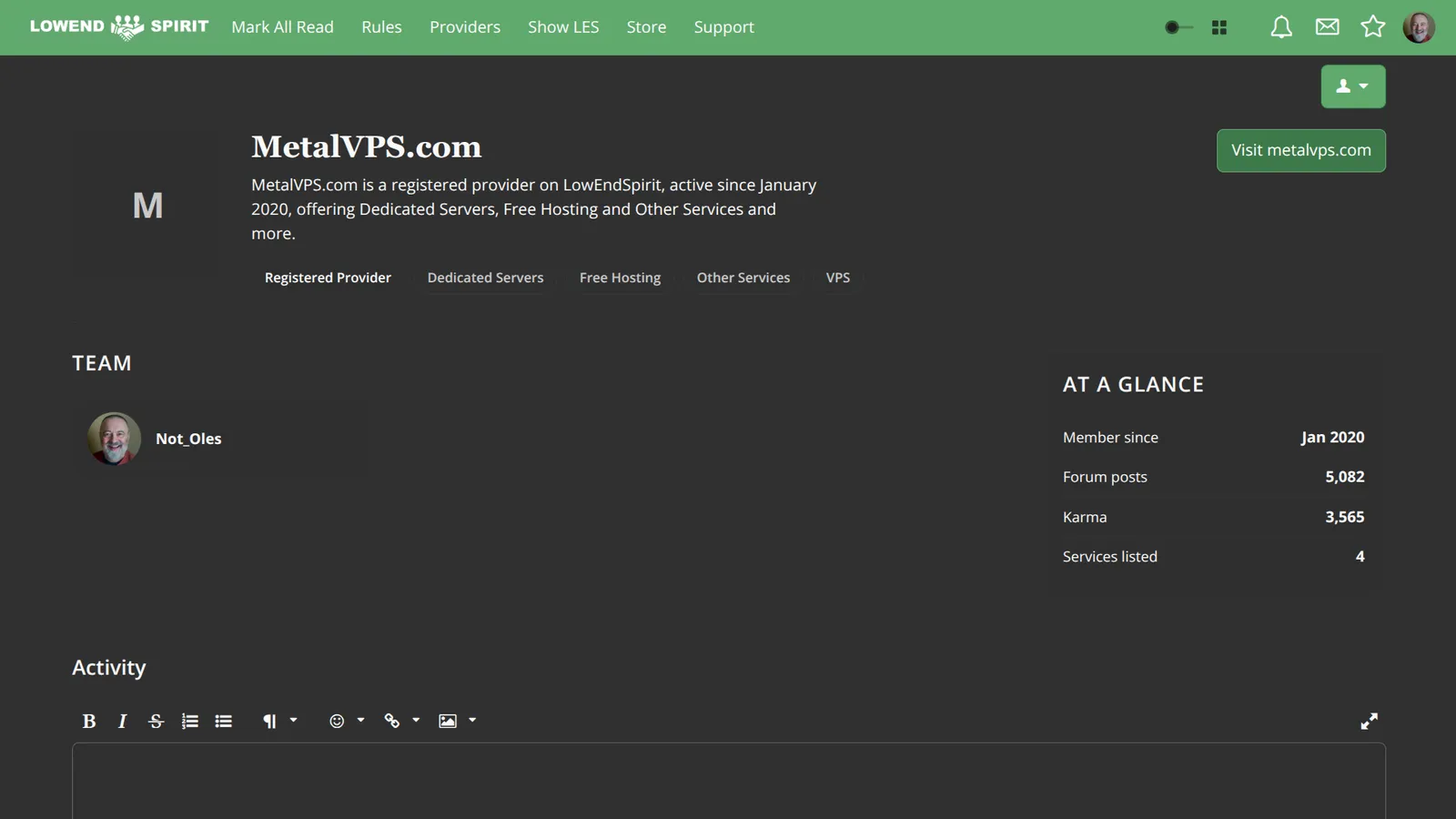Toggle the dark mode switch
Viewport: 1456px width, 819px height.
coord(1178,27)
